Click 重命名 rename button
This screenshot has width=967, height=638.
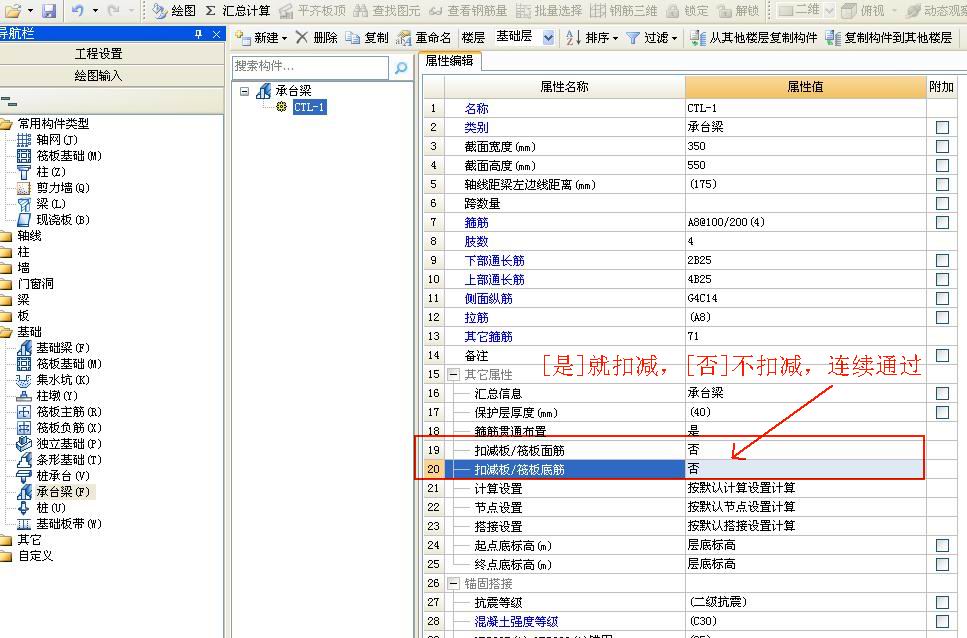pyautogui.click(x=424, y=38)
